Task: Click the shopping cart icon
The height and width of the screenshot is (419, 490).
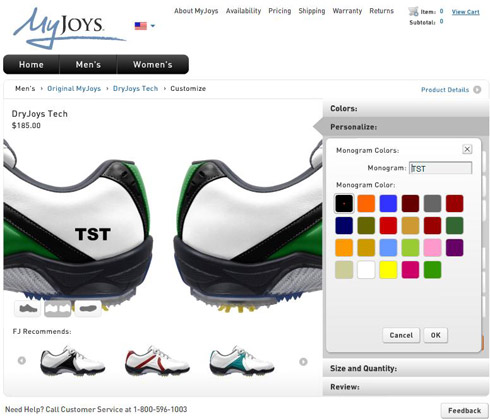Action: coord(413,11)
